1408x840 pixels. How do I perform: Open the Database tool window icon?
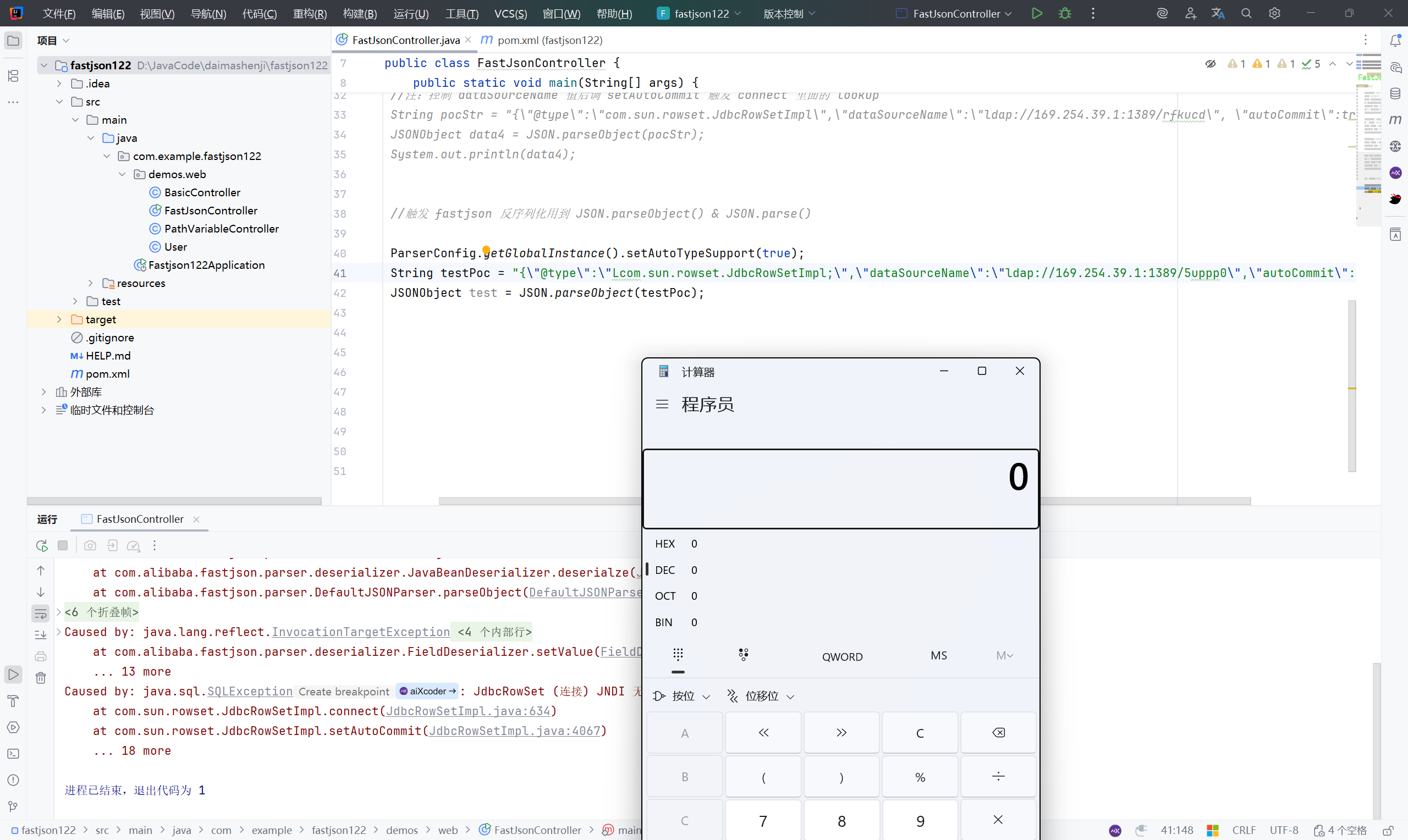click(x=1395, y=93)
